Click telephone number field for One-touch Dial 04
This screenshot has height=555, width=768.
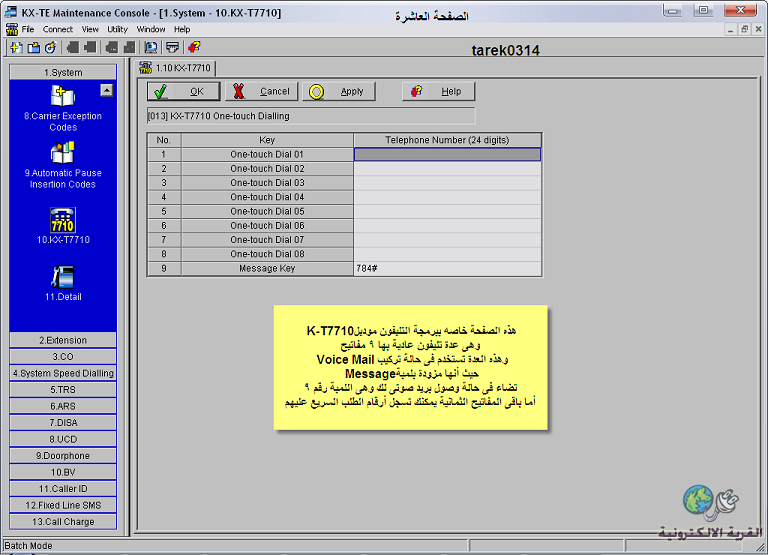pos(447,197)
